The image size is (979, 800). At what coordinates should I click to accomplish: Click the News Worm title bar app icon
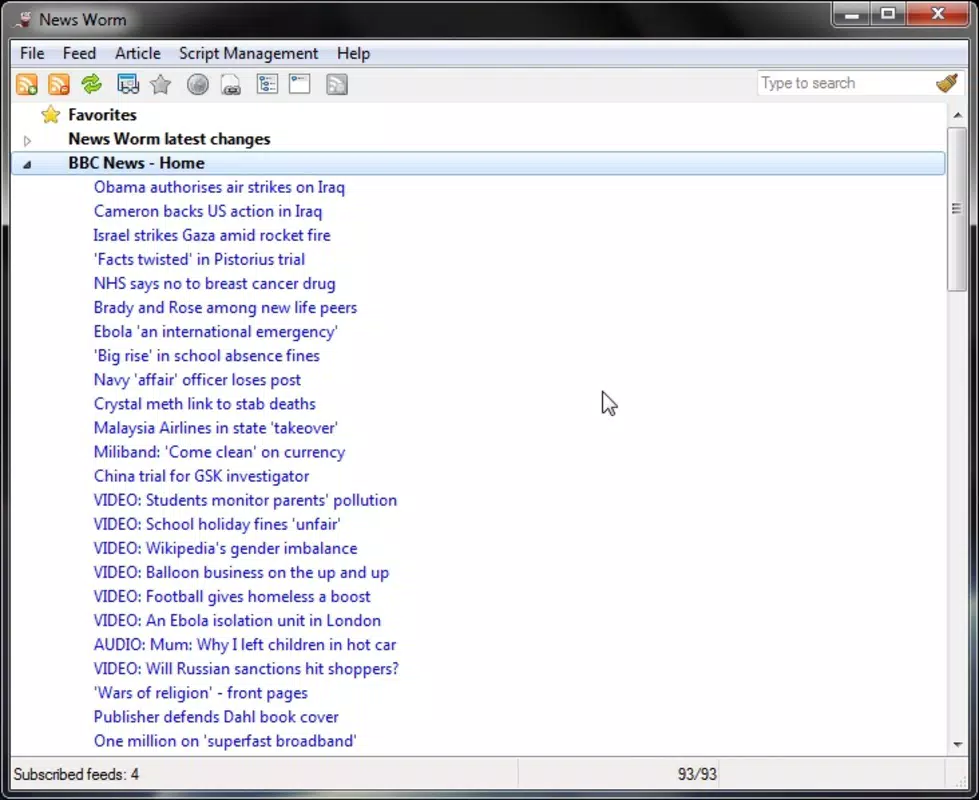[x=24, y=19]
